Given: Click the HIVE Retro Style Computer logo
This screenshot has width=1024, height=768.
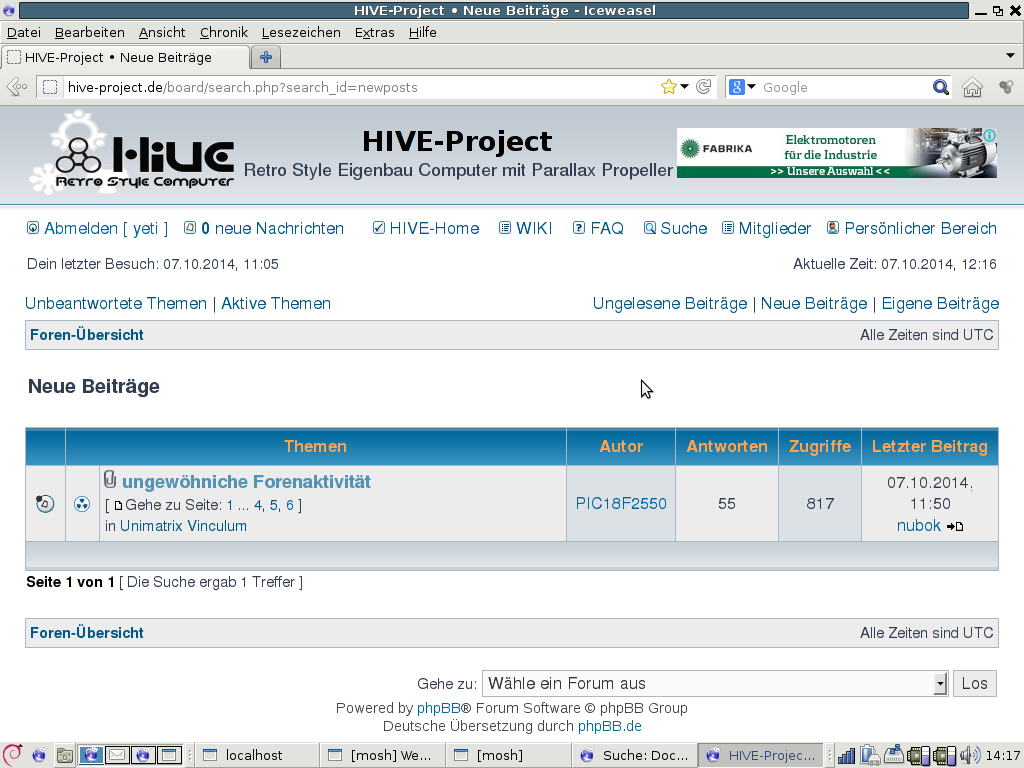Looking at the screenshot, I should click(132, 152).
